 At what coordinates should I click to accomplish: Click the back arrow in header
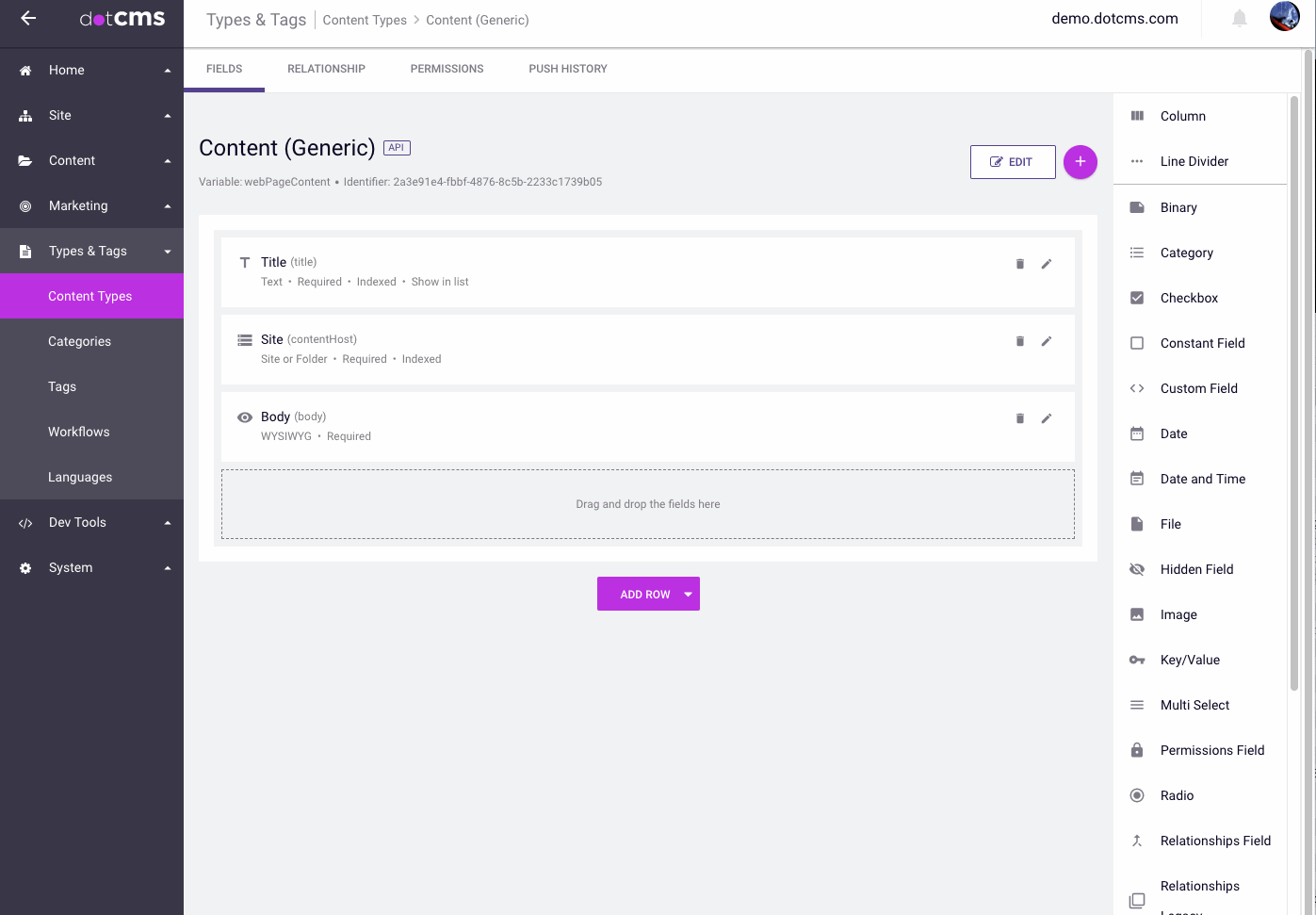coord(28,19)
